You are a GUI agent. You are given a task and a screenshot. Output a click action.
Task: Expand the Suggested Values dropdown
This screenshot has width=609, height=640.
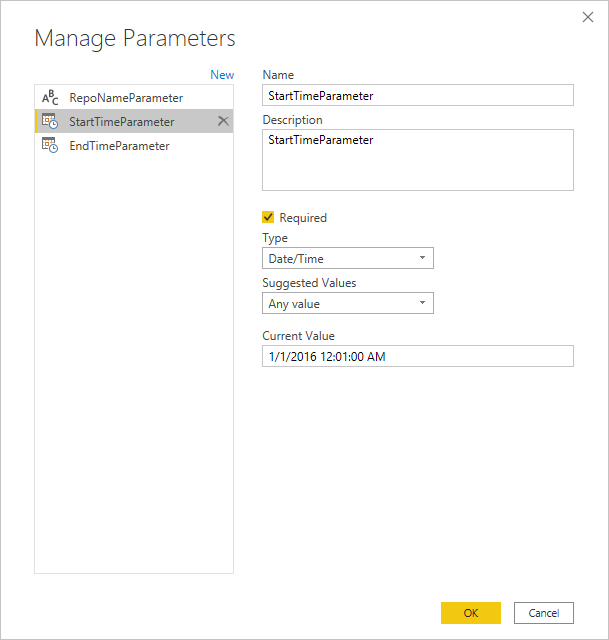pyautogui.click(x=347, y=303)
